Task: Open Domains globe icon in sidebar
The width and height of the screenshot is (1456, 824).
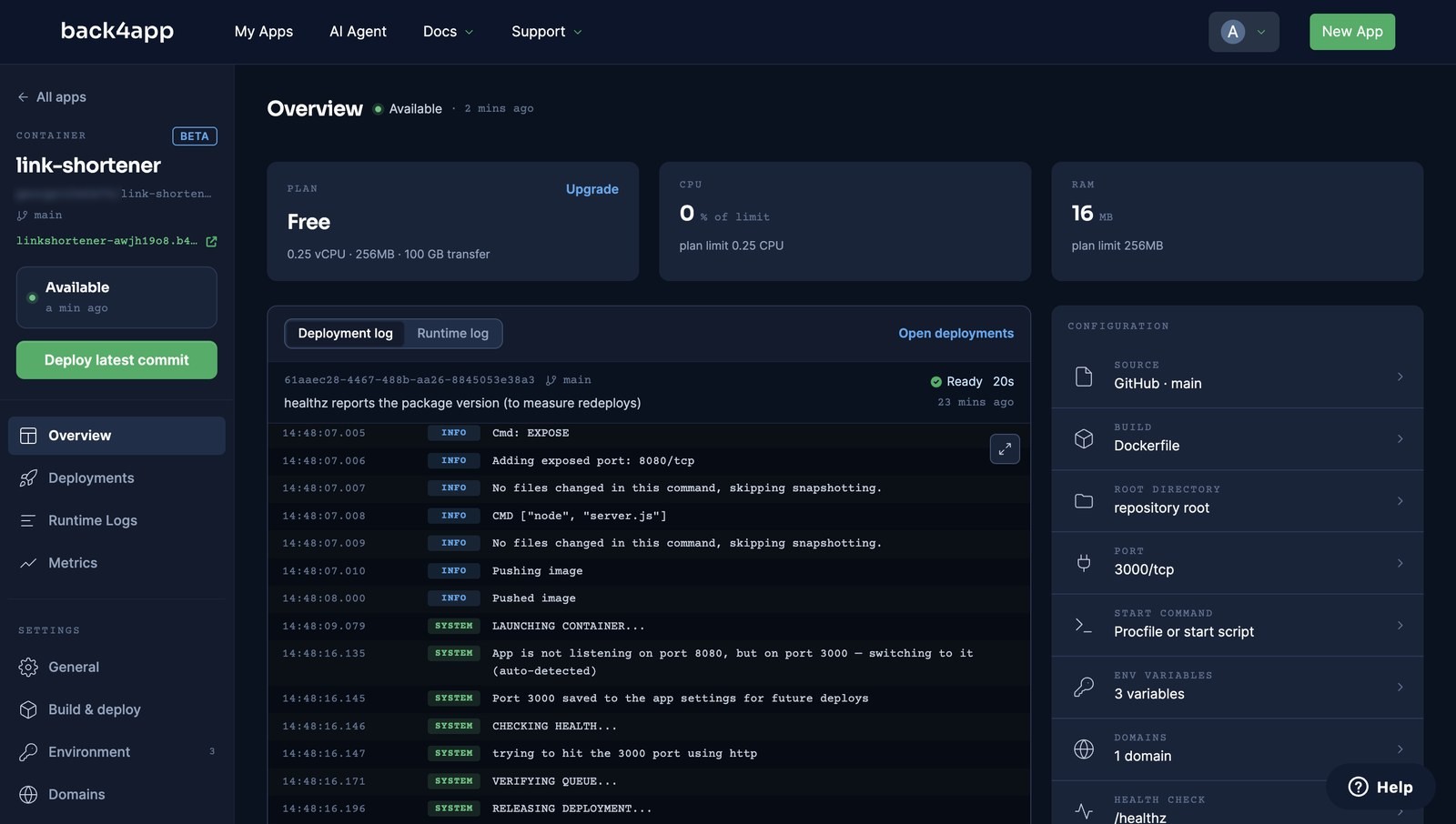Action: pyautogui.click(x=28, y=794)
